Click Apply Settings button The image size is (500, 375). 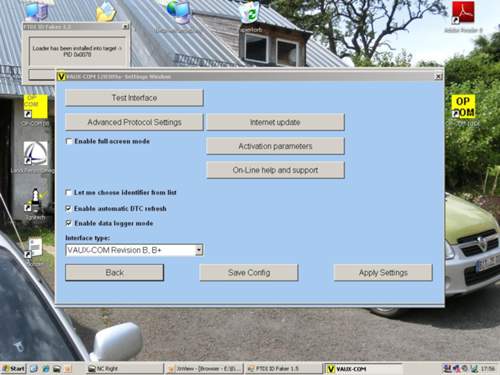[x=383, y=273]
